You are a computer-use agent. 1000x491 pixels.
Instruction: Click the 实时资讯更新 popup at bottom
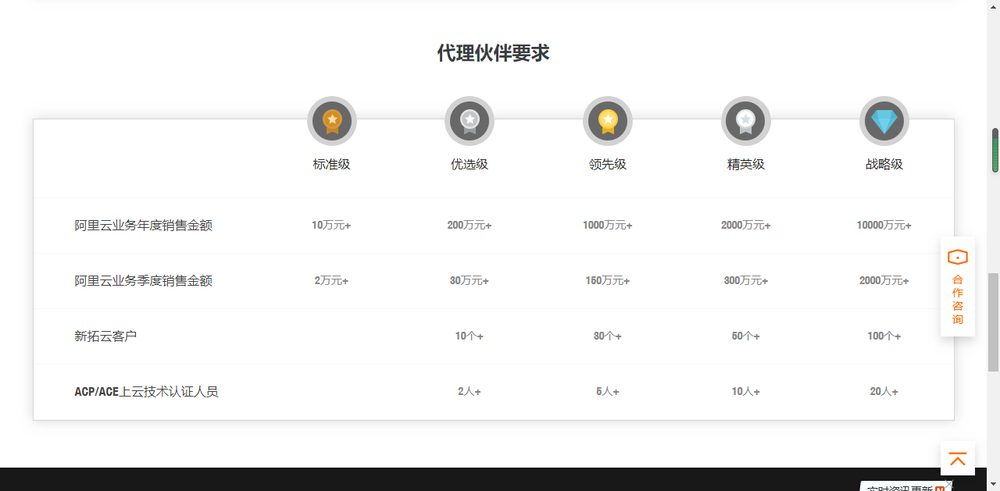tap(906, 487)
